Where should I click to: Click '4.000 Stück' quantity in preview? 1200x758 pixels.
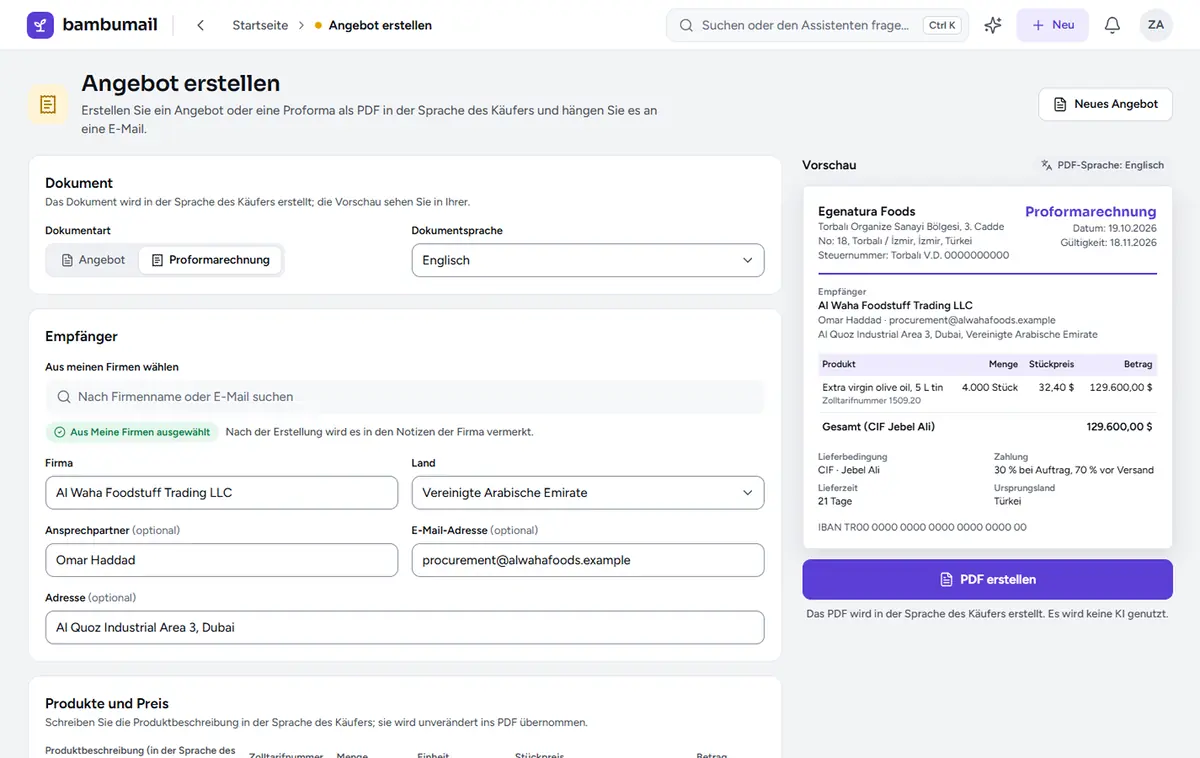990,387
